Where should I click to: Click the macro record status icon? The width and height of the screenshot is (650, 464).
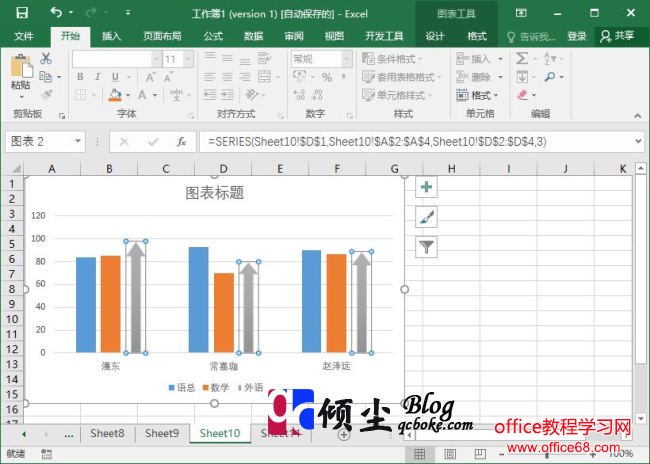46,454
